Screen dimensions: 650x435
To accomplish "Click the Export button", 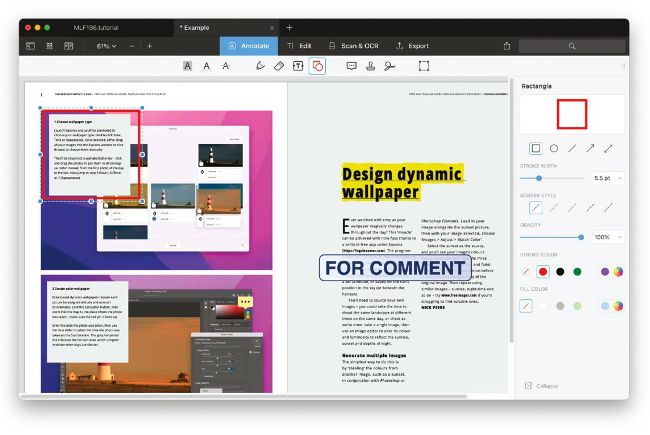I will pyautogui.click(x=412, y=46).
